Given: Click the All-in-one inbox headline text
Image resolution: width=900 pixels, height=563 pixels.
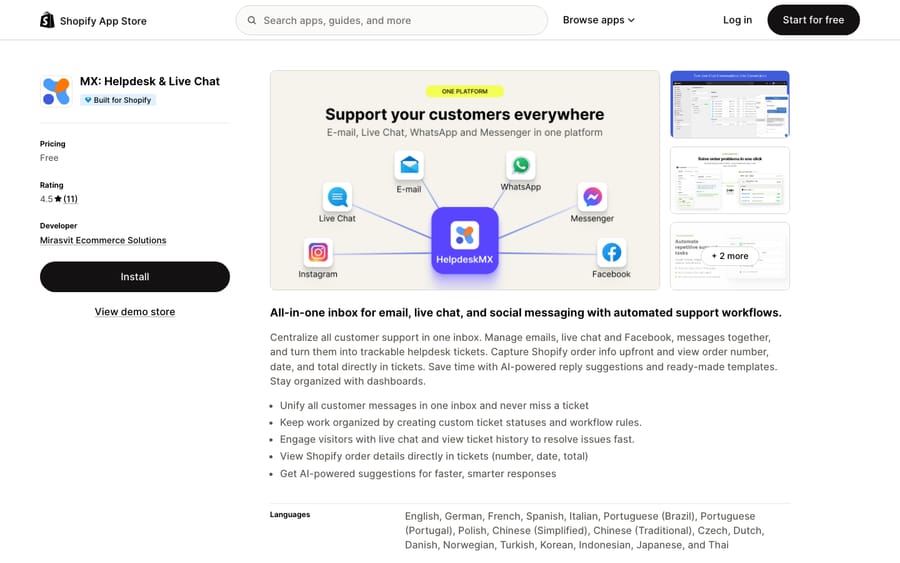Looking at the screenshot, I should [526, 313].
